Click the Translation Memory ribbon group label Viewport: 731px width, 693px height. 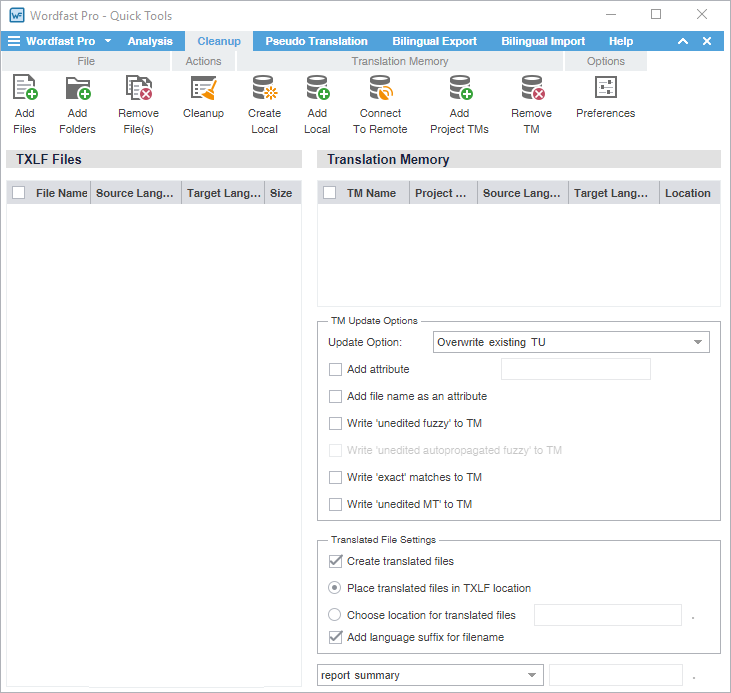(400, 61)
